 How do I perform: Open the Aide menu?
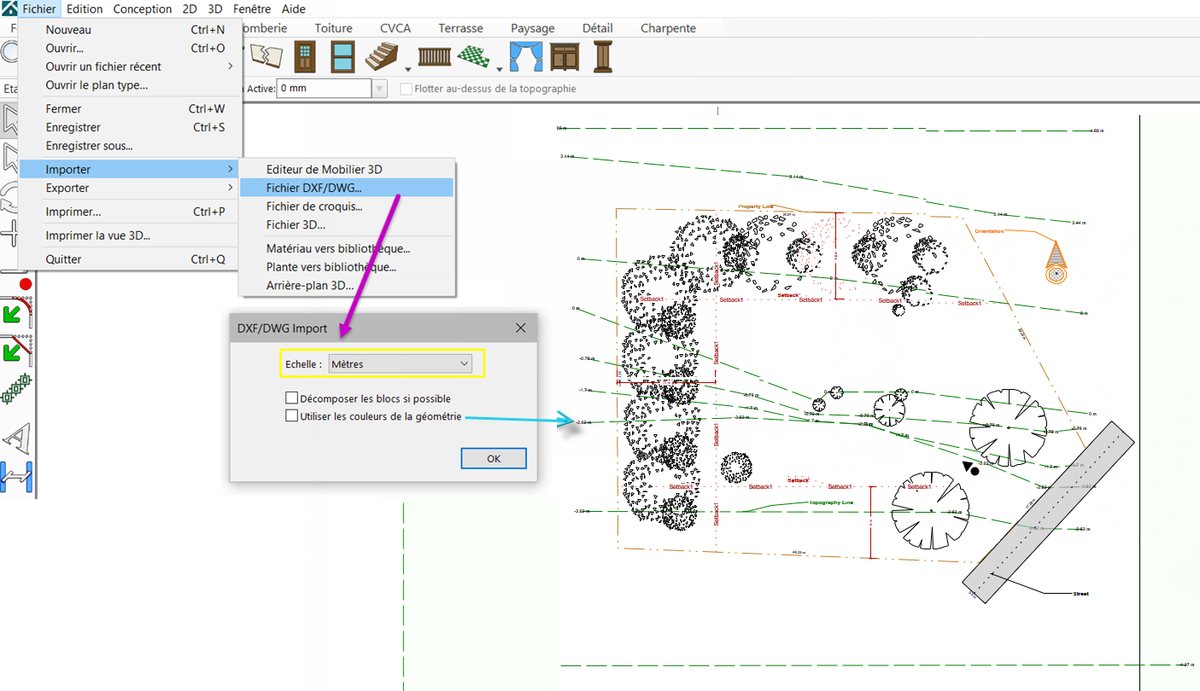294,9
